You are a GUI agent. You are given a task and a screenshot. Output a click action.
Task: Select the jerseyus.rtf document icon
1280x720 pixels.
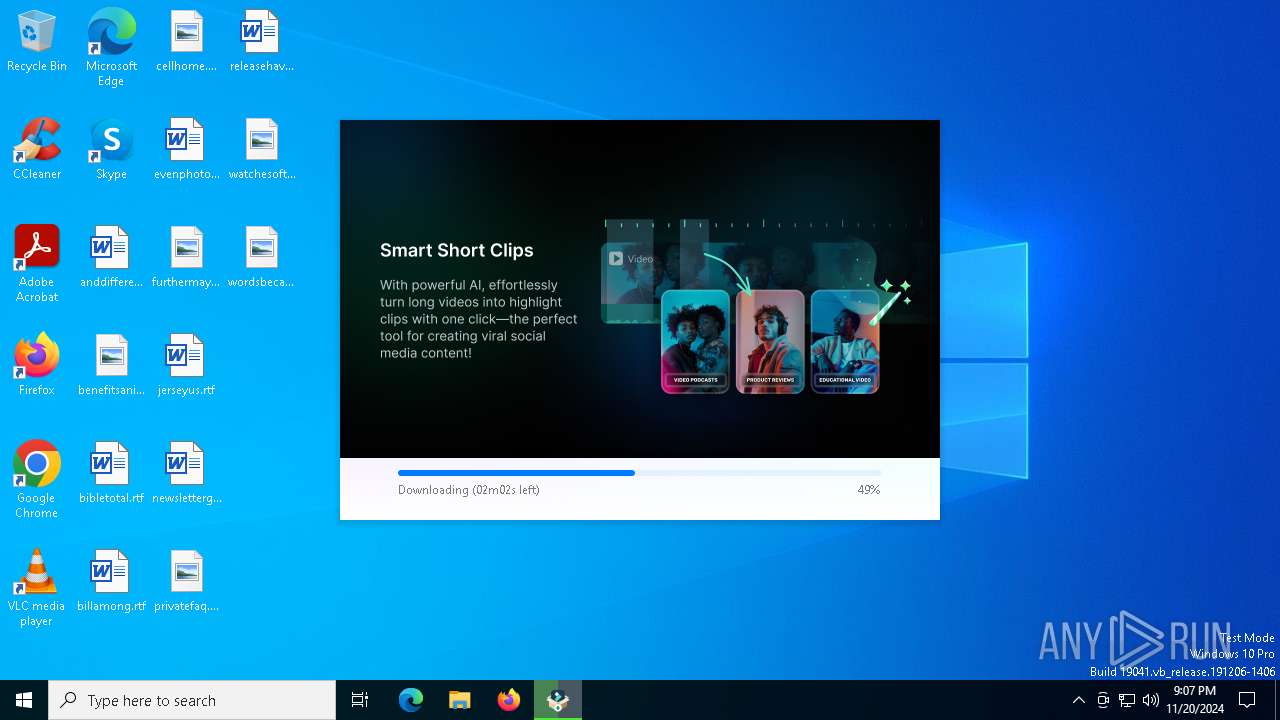pos(186,366)
